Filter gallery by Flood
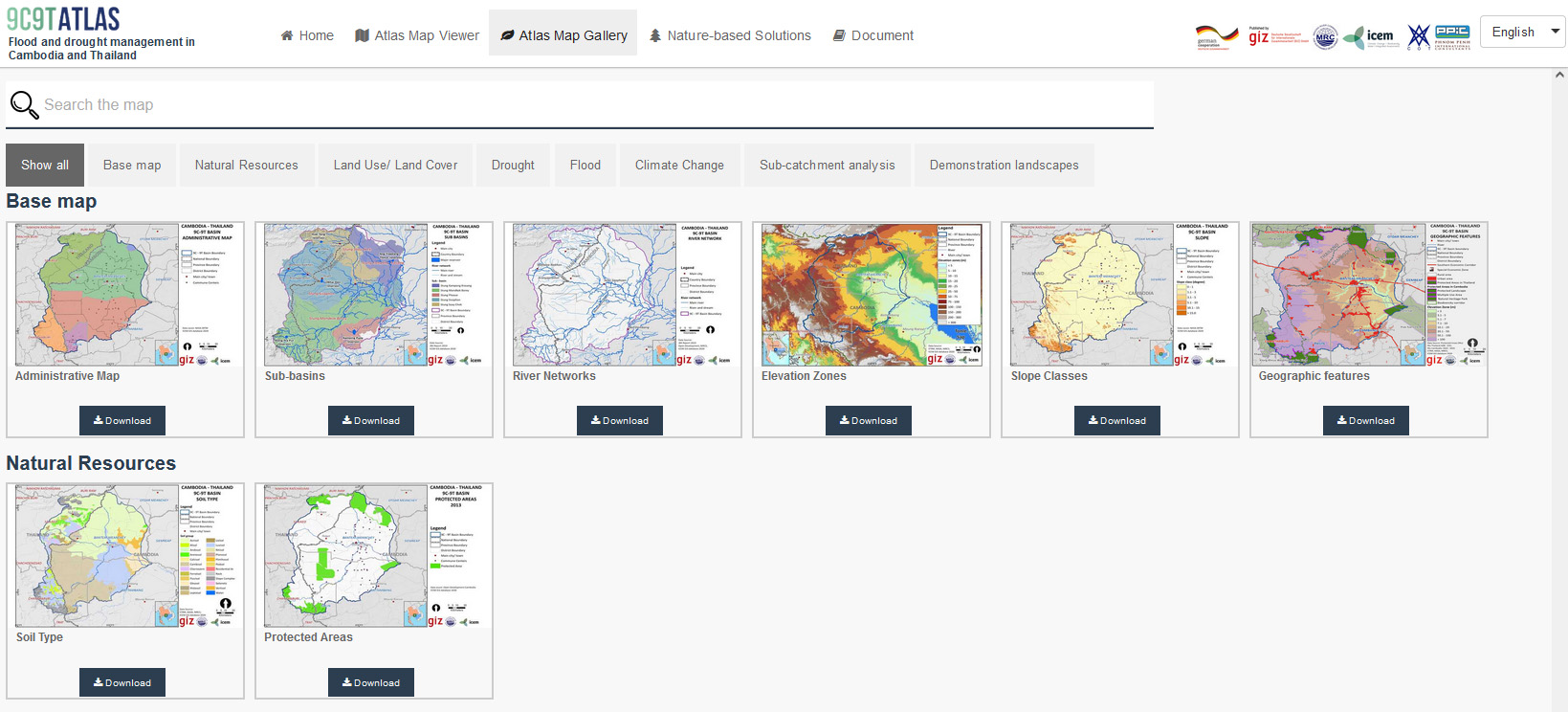 (x=585, y=165)
